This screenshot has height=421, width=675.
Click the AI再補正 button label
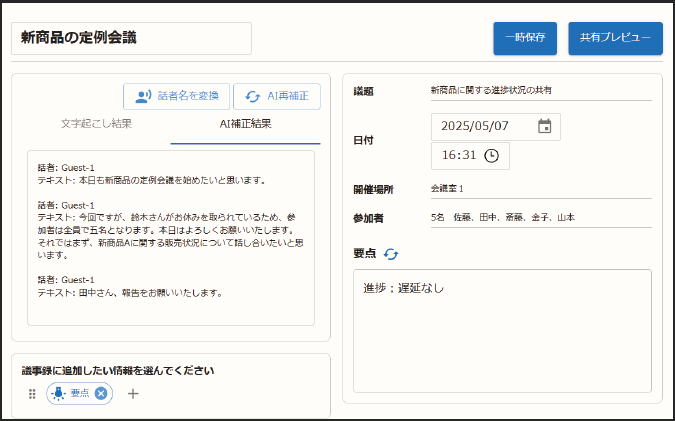click(x=288, y=96)
